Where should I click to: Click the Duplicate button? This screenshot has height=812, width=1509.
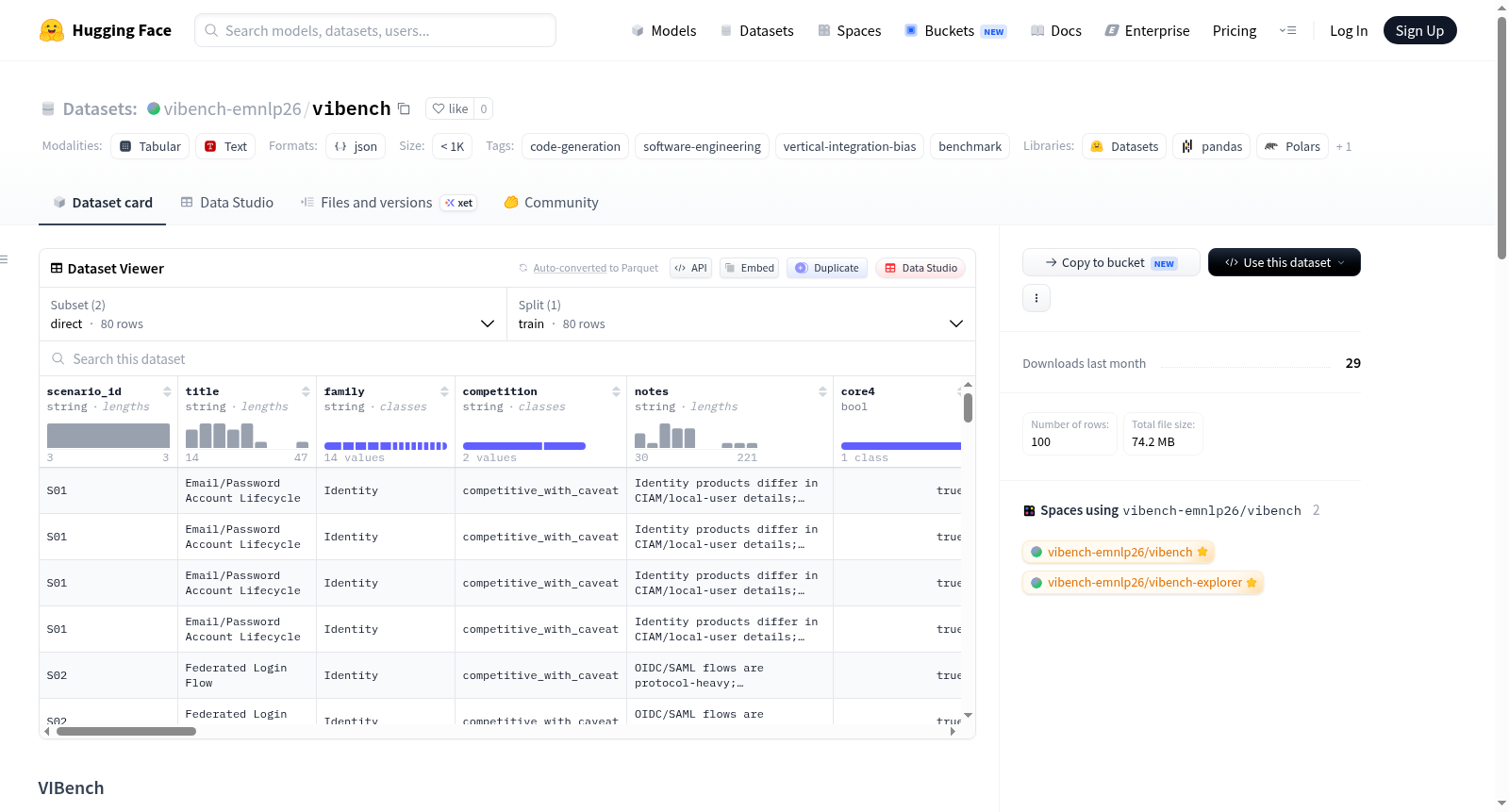827,268
